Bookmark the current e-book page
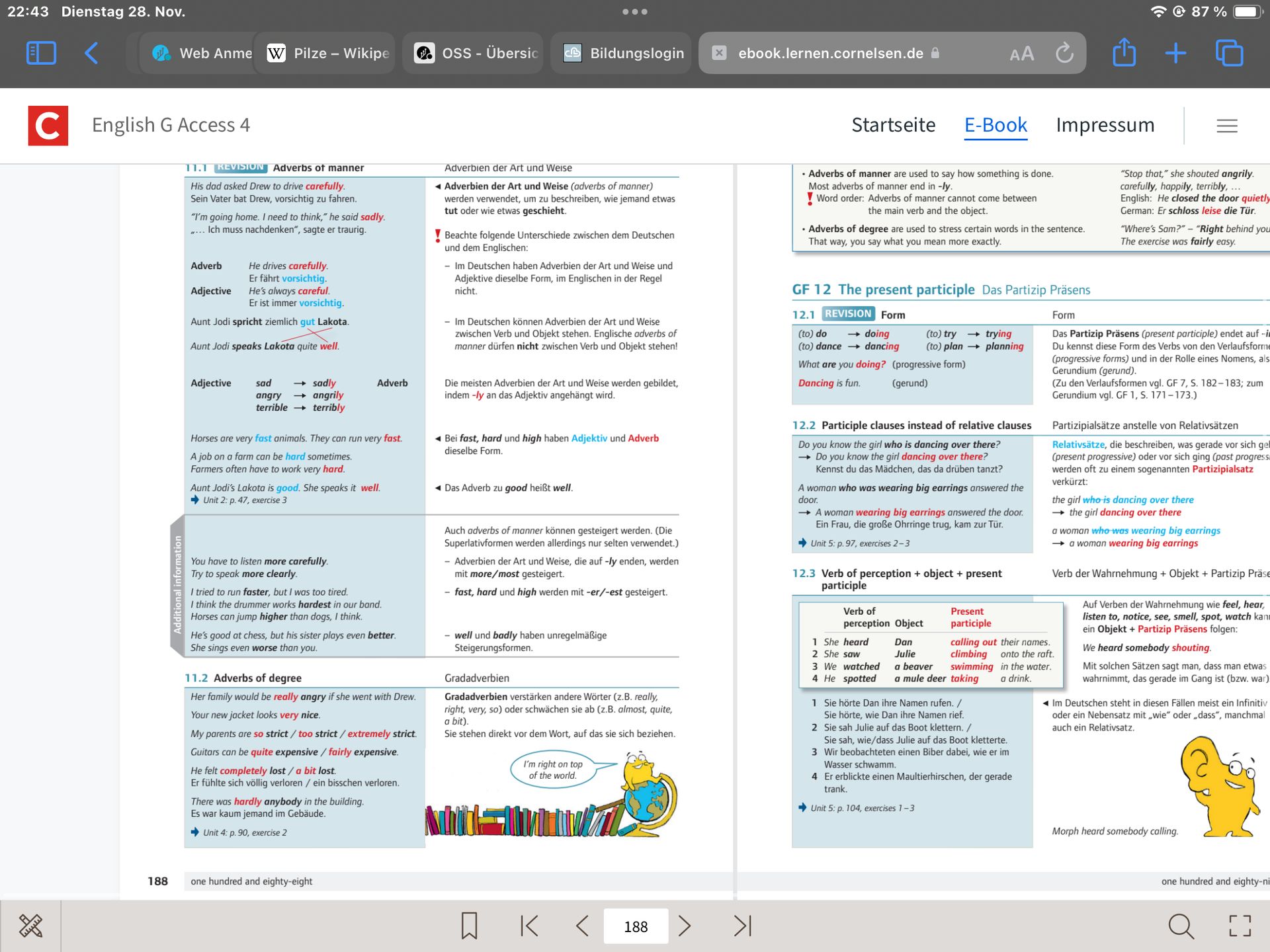 [469, 926]
